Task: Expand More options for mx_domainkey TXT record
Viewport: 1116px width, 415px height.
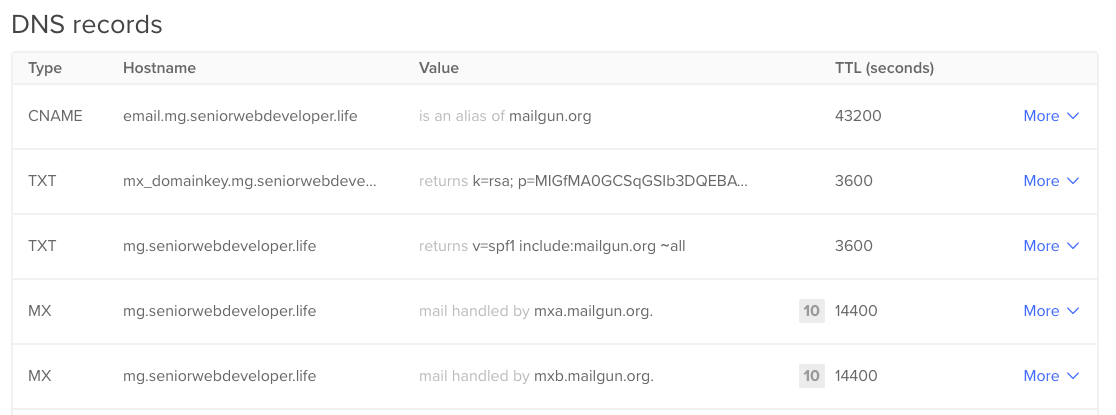Action: click(1051, 181)
